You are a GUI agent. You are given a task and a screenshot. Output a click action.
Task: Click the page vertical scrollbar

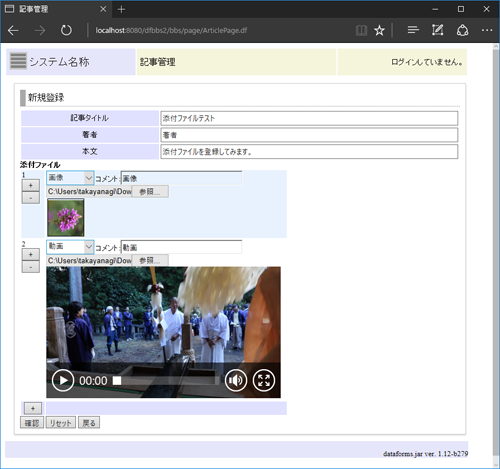pyautogui.click(x=496, y=253)
